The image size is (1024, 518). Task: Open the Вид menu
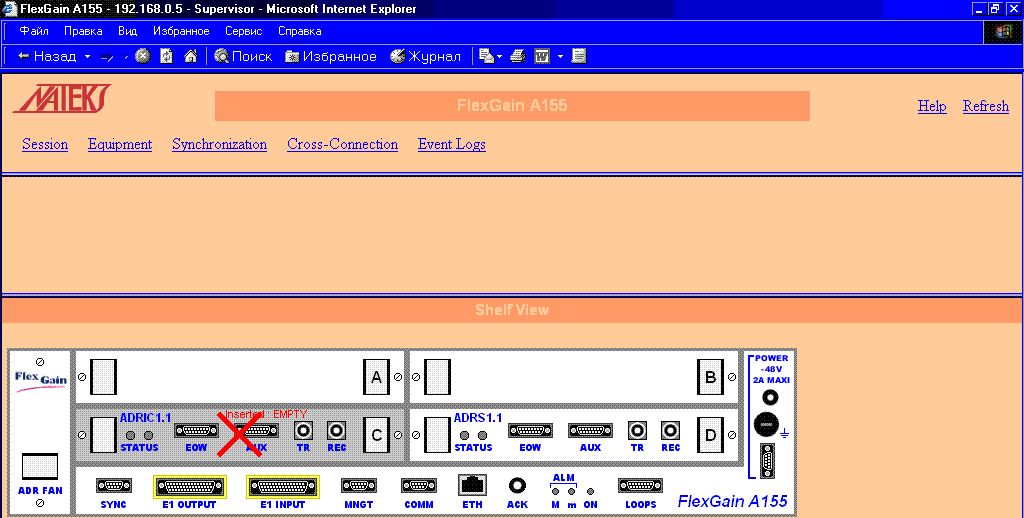click(127, 31)
